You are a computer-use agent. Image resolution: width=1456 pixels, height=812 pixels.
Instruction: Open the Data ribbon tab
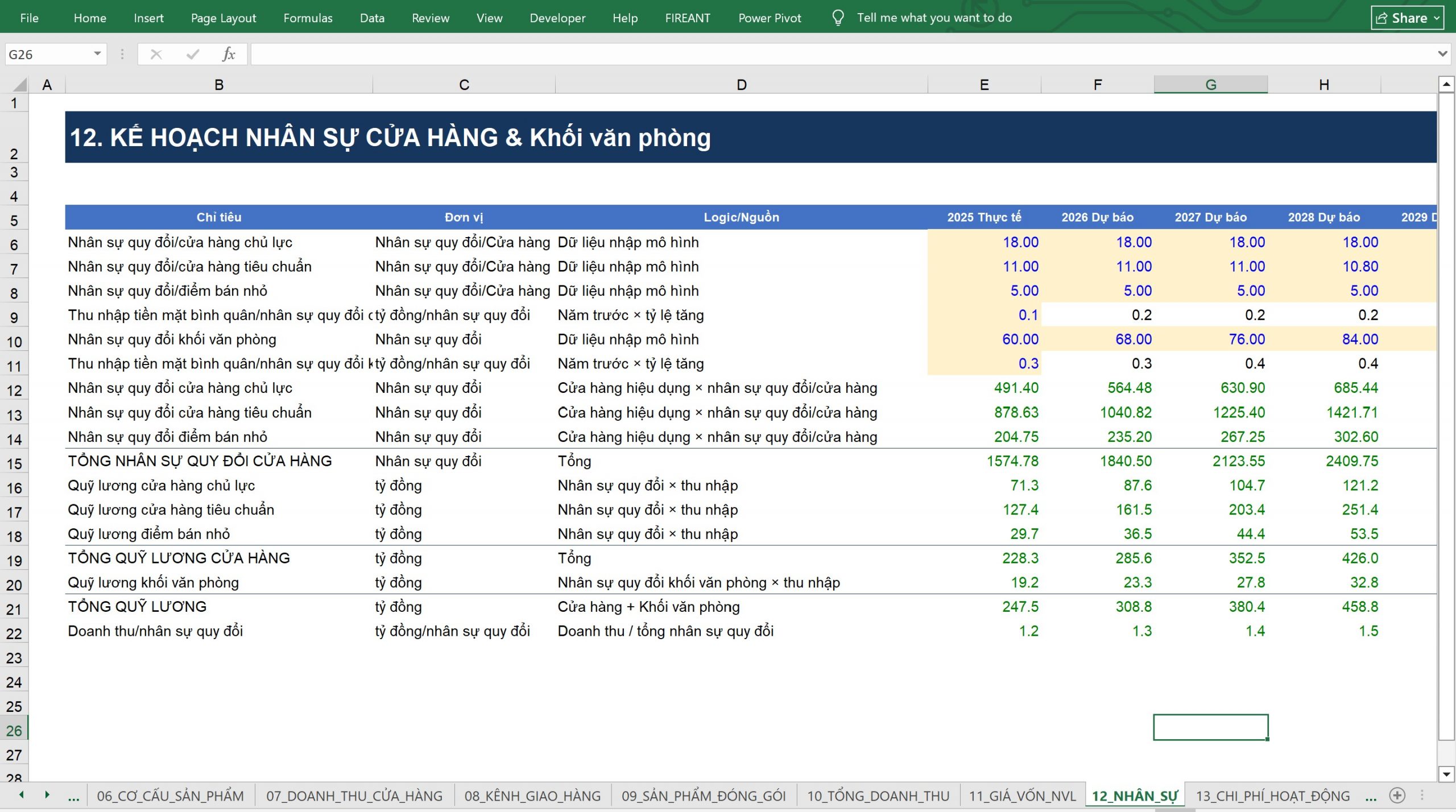click(x=372, y=18)
